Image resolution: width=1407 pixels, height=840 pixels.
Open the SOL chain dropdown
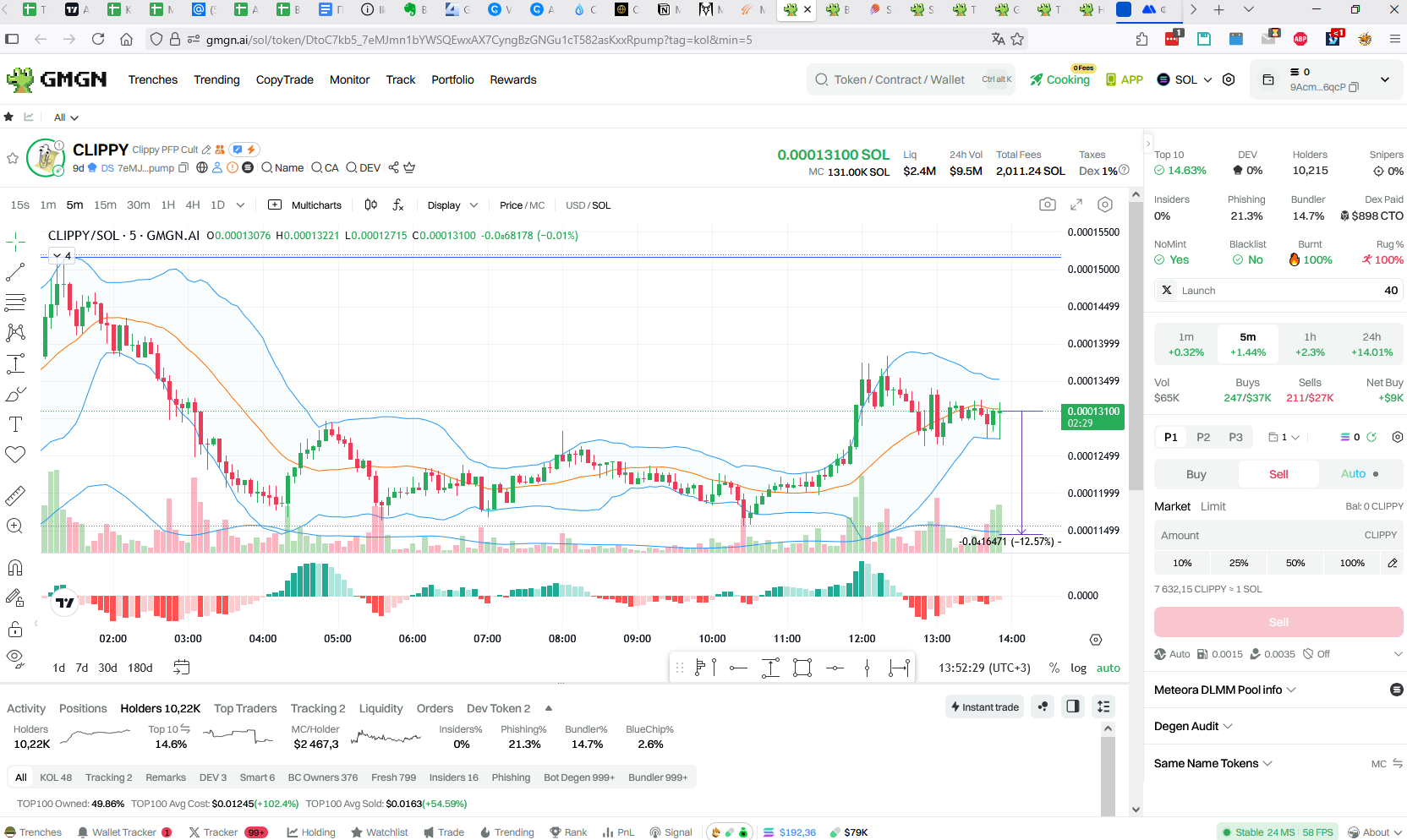click(1184, 79)
